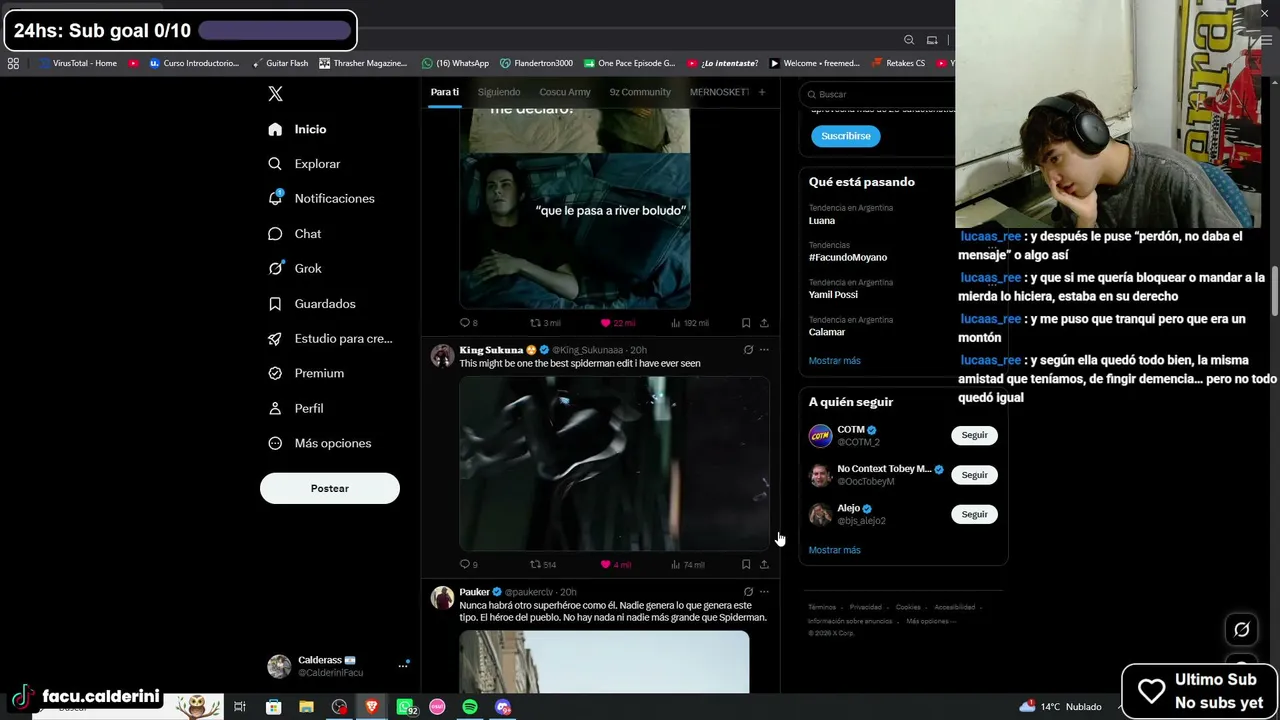The width and height of the screenshot is (1280, 720).
Task: Open the VirusTotal - Home bookmark
Action: coord(78,63)
